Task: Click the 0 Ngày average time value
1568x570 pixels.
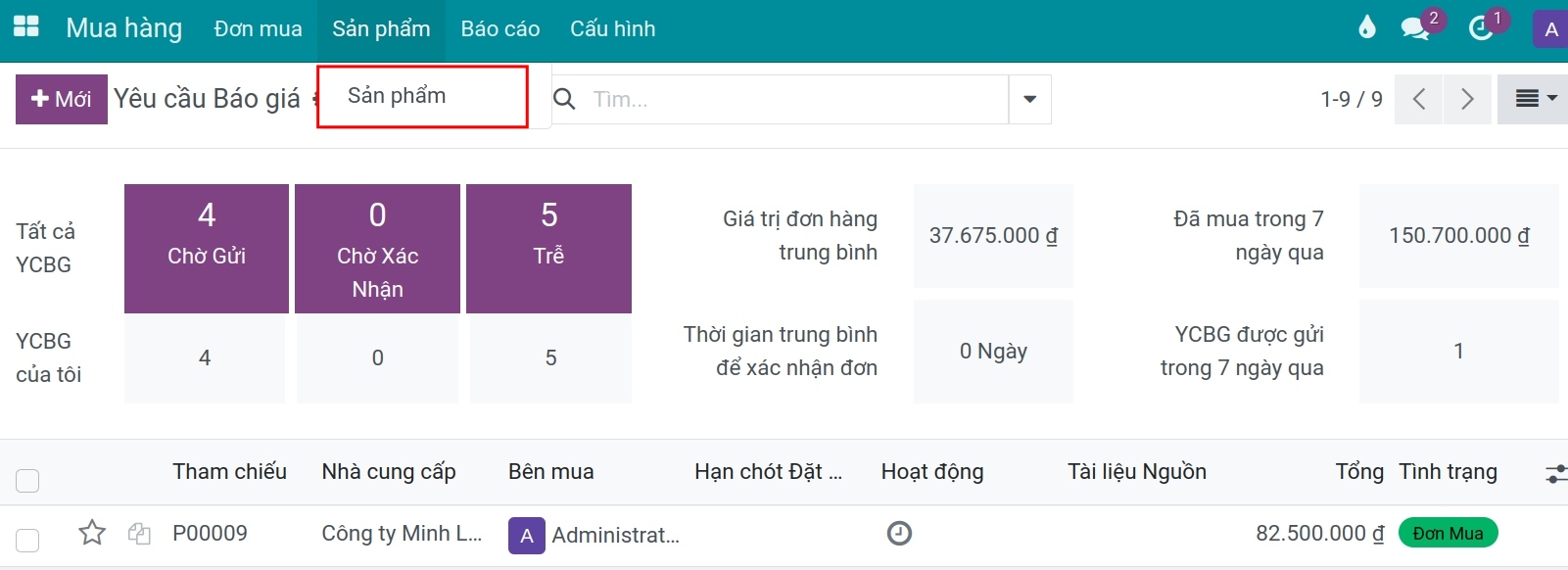Action: (993, 352)
